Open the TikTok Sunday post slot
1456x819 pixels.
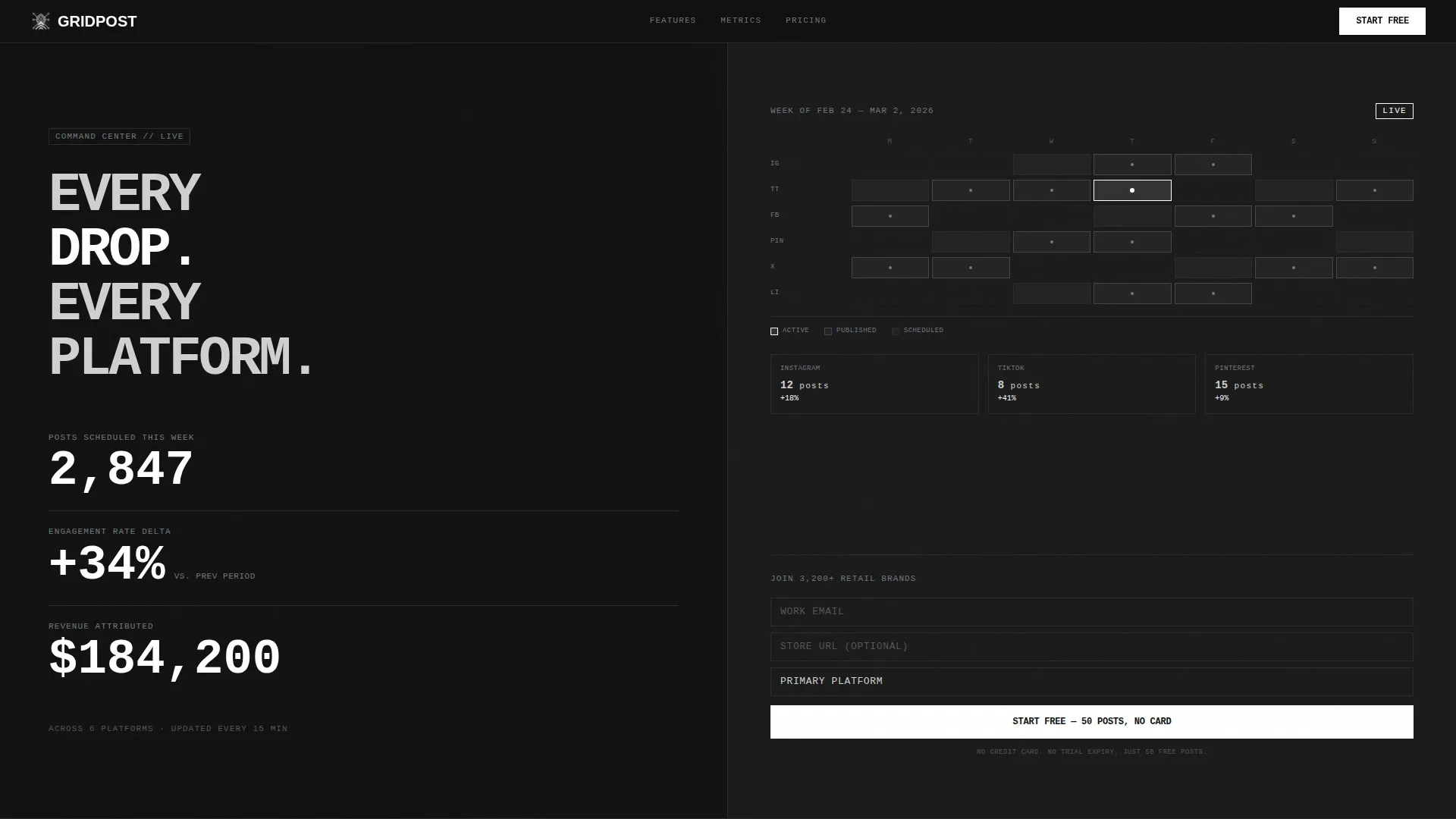tap(1374, 190)
